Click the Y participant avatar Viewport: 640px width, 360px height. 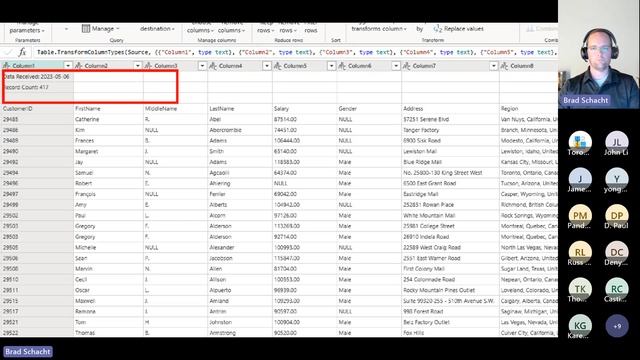click(x=616, y=179)
